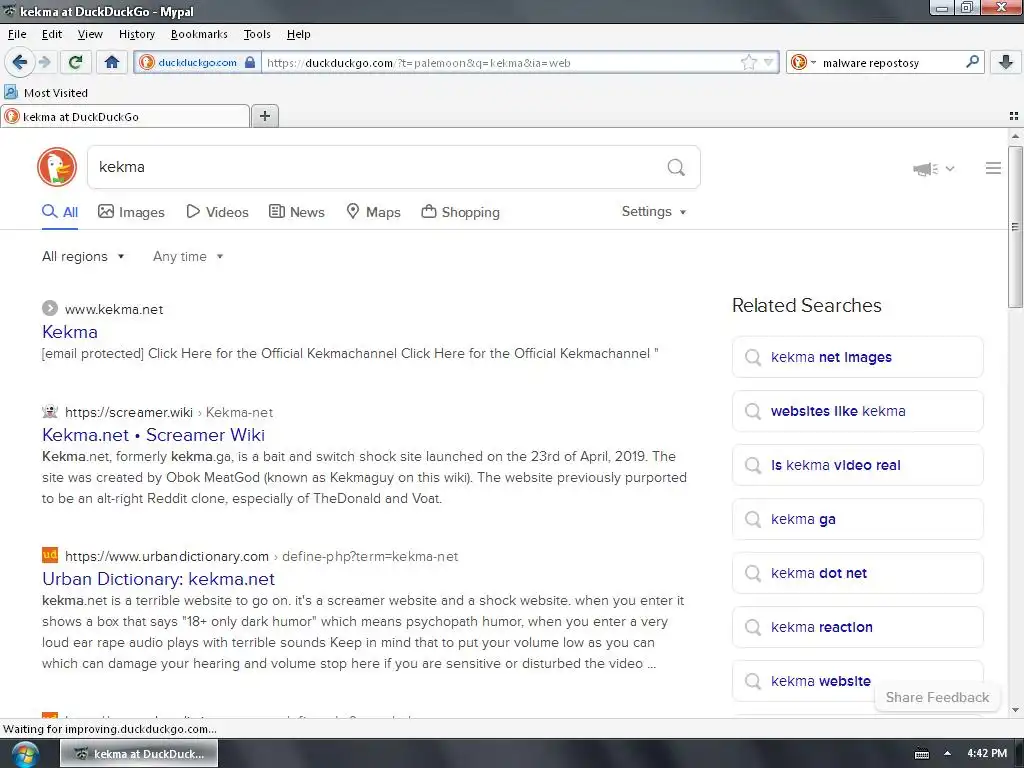Bookmark this page with the star

point(748,63)
